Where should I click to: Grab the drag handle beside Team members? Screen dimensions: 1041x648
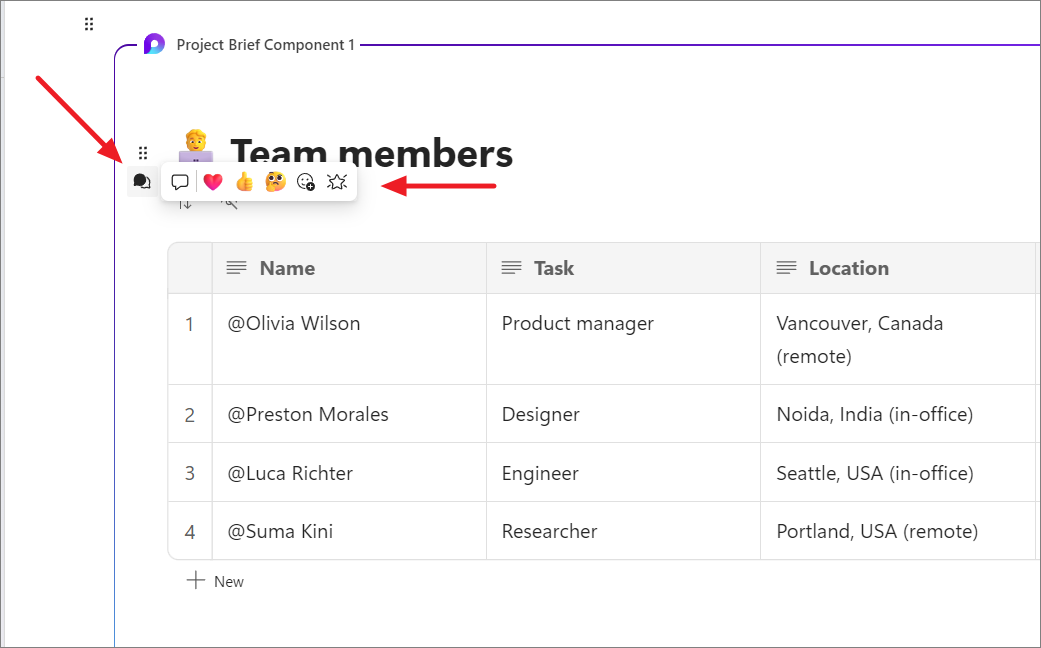143,153
